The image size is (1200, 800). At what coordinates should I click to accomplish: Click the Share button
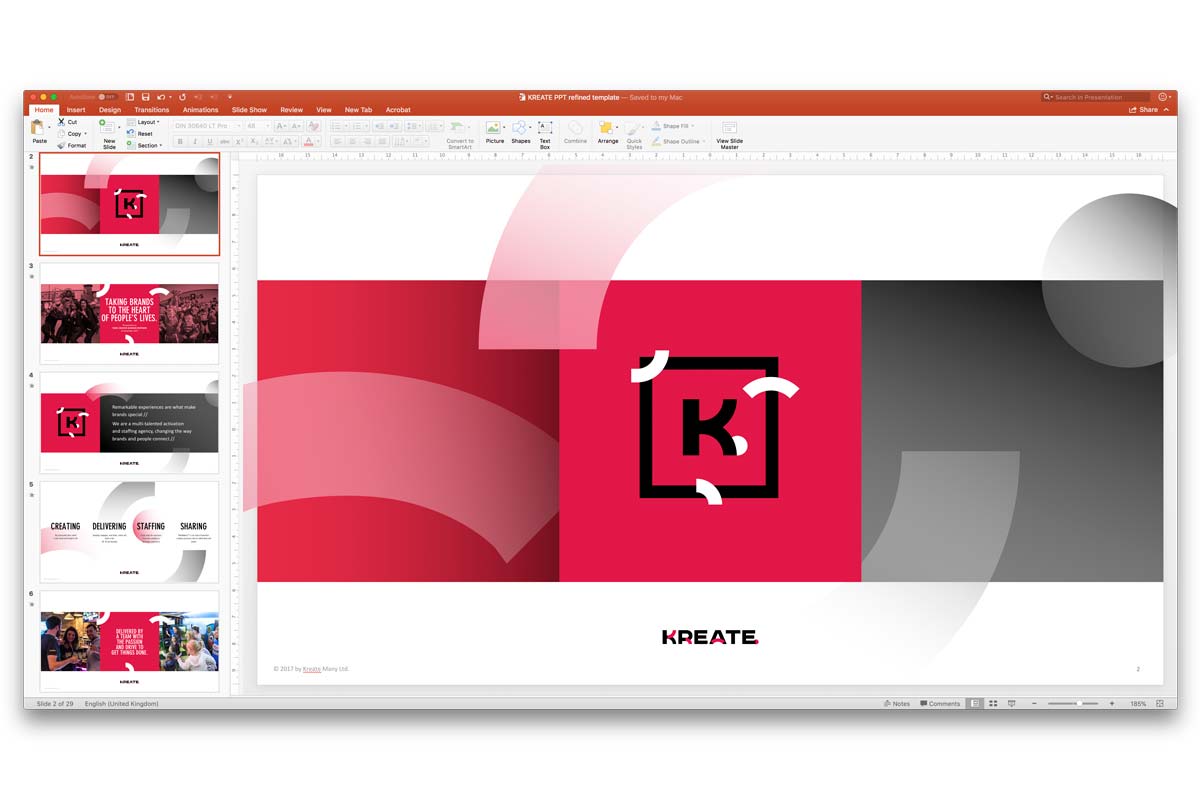(x=1143, y=110)
